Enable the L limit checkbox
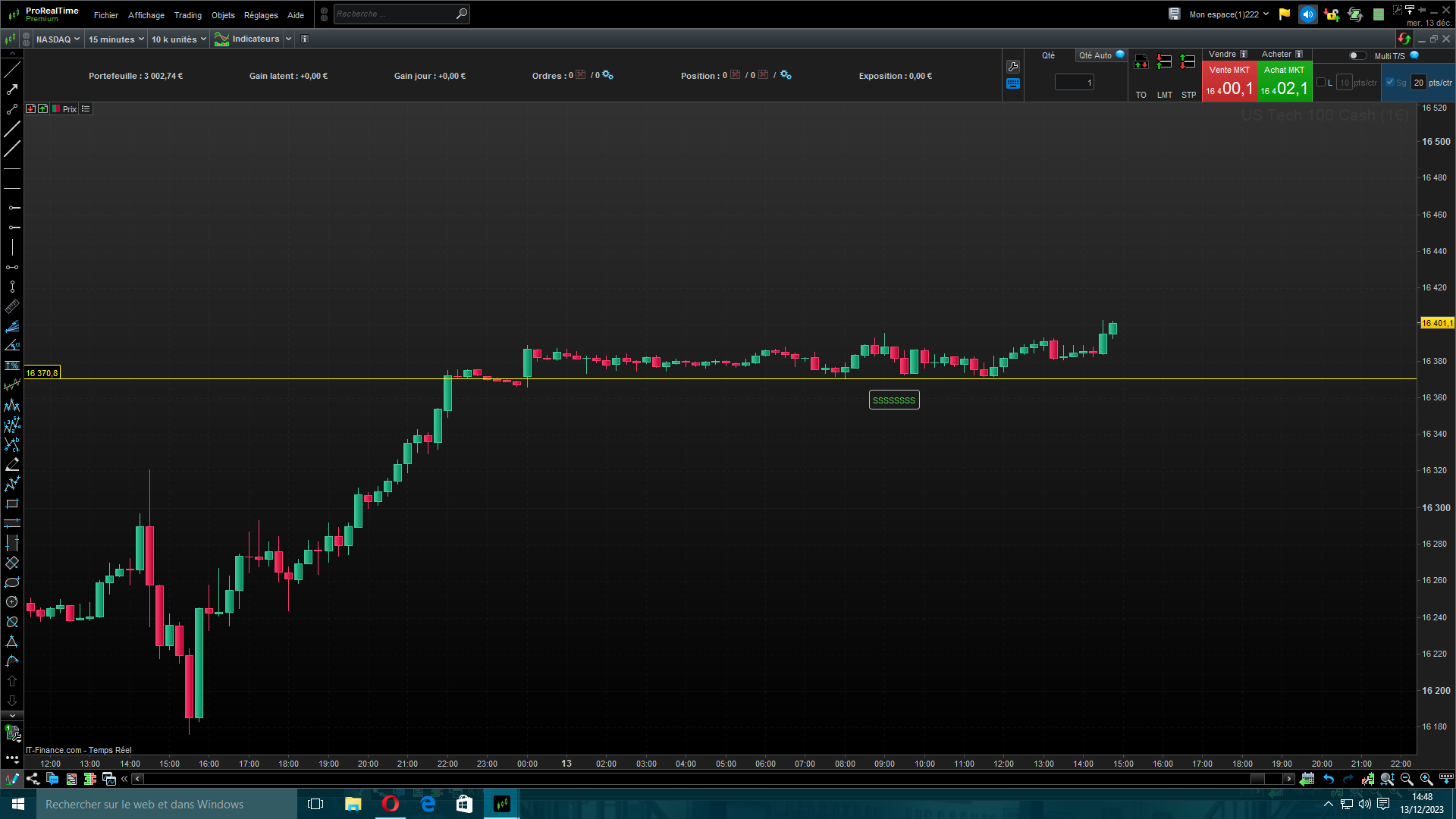 (x=1321, y=83)
